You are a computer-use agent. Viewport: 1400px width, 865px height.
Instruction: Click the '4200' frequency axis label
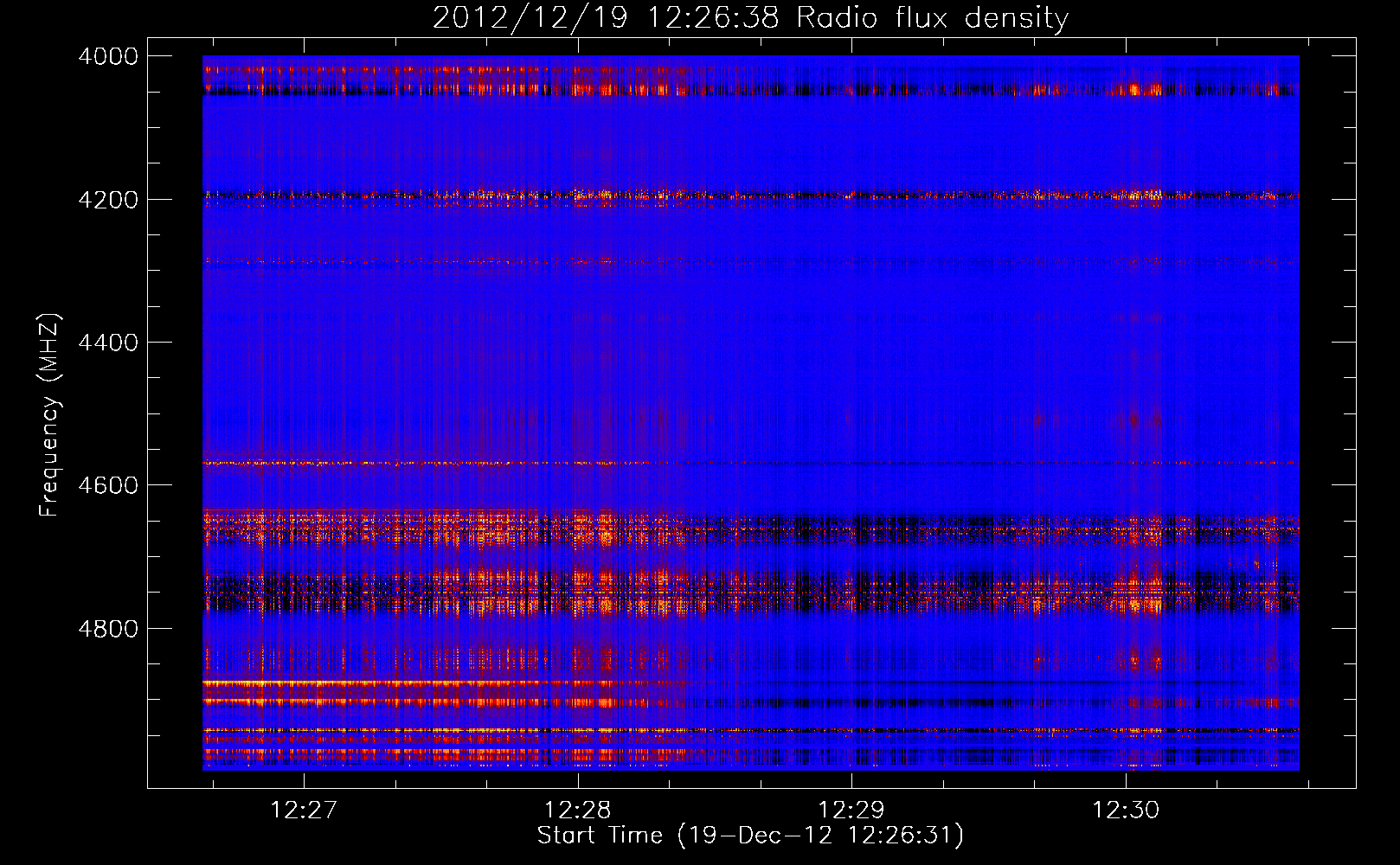coord(108,200)
